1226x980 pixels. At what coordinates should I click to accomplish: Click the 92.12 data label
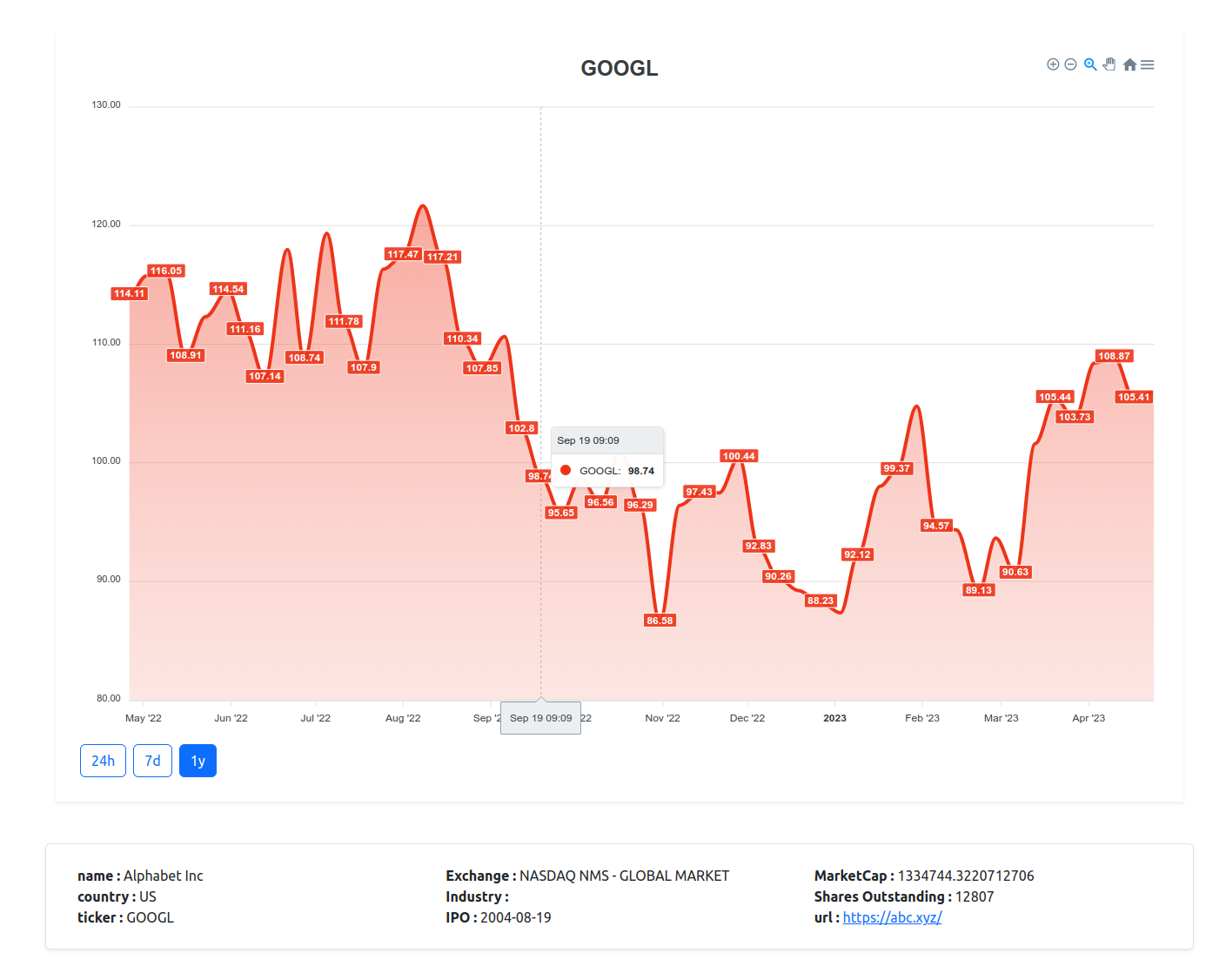pos(857,554)
